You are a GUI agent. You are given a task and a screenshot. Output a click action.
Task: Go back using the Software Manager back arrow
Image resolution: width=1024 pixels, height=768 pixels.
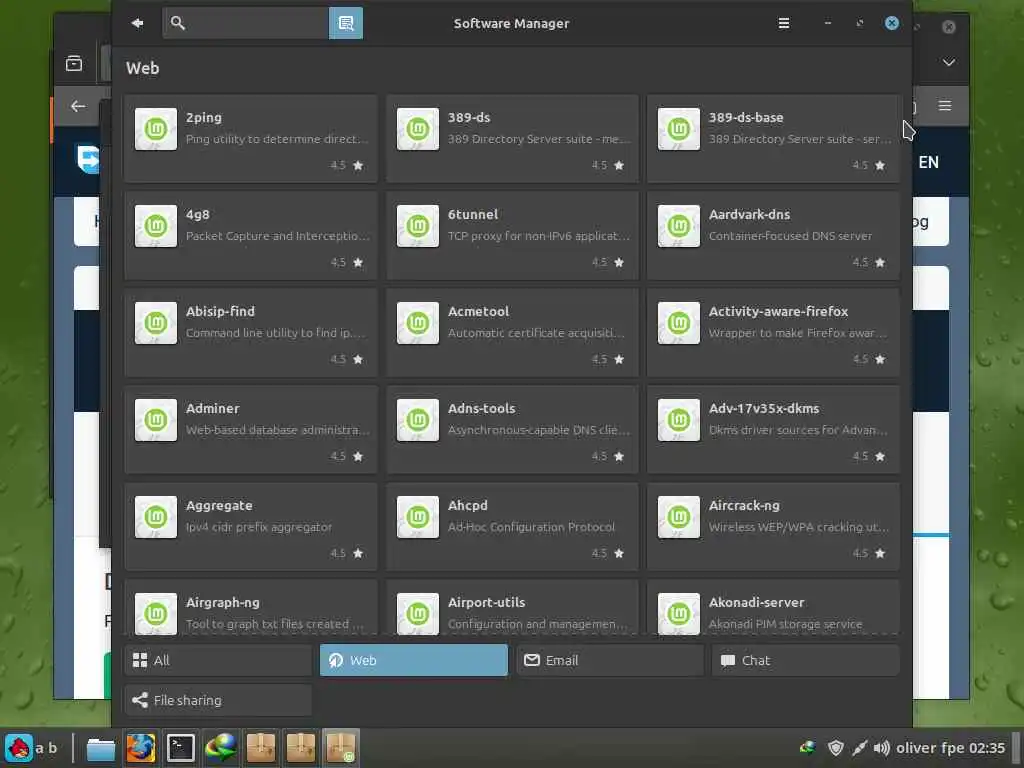[137, 24]
